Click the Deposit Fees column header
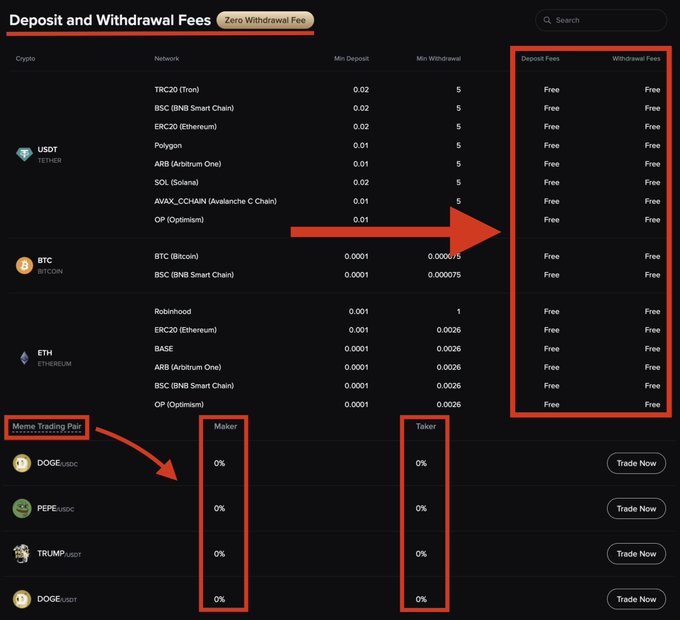Screen dimensions: 680x620 540,59
